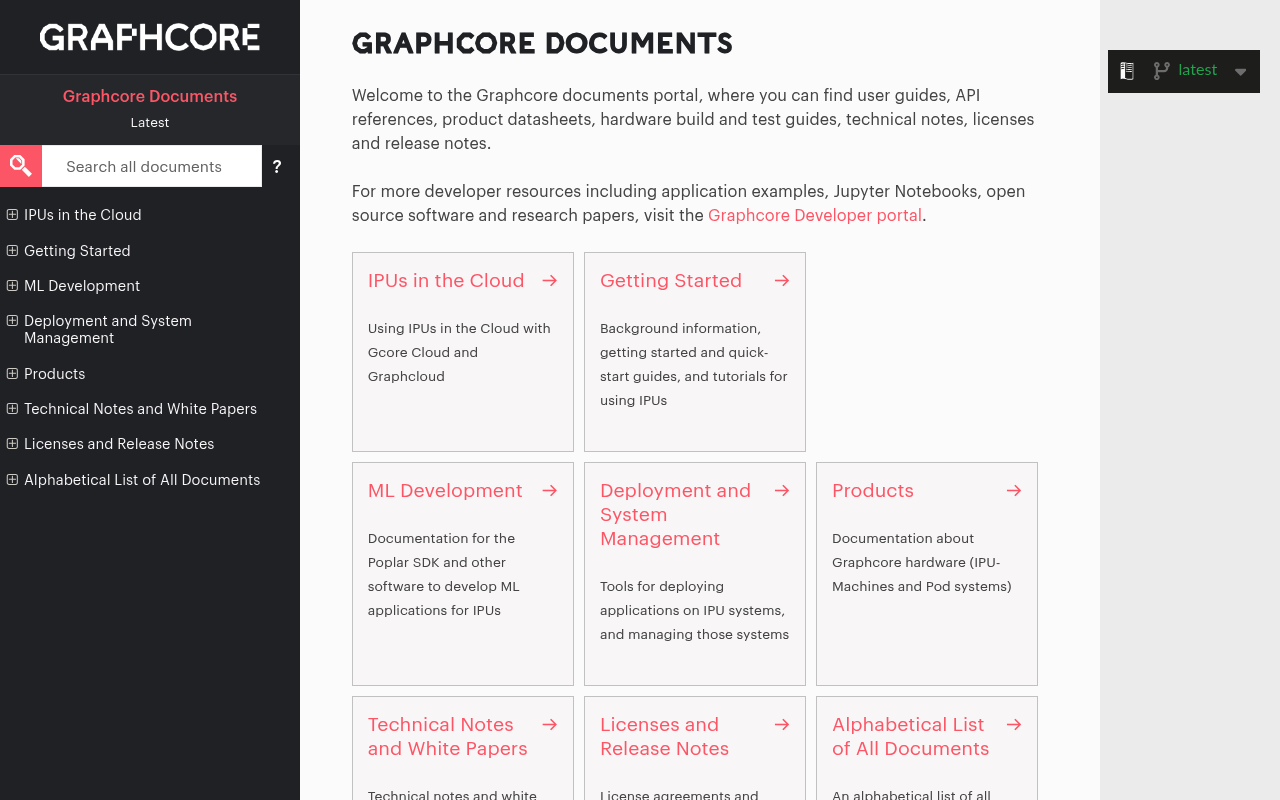
Task: Click arrow on Getting Started card
Action: (x=782, y=281)
